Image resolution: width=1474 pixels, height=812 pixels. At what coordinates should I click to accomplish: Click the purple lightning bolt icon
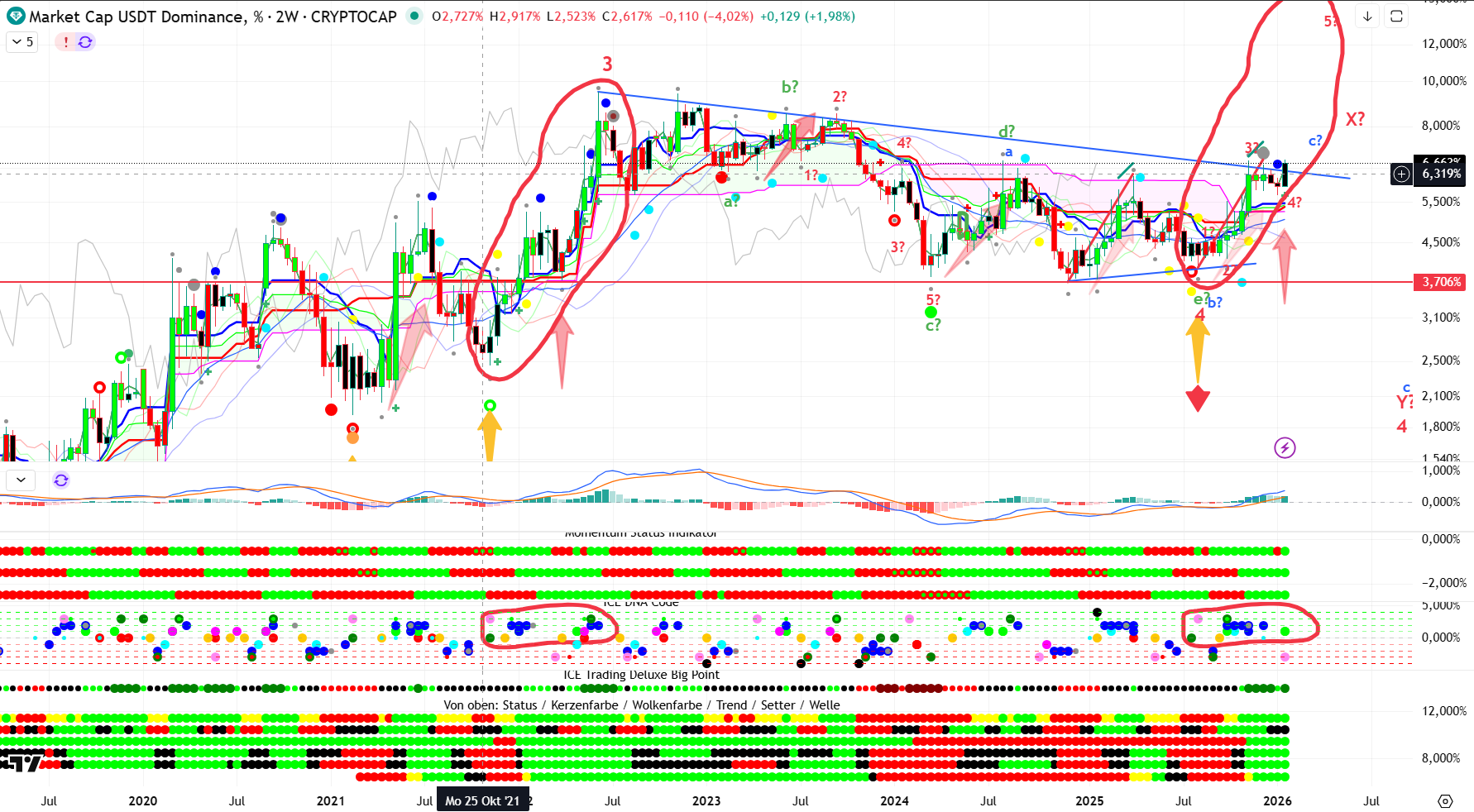point(1285,448)
